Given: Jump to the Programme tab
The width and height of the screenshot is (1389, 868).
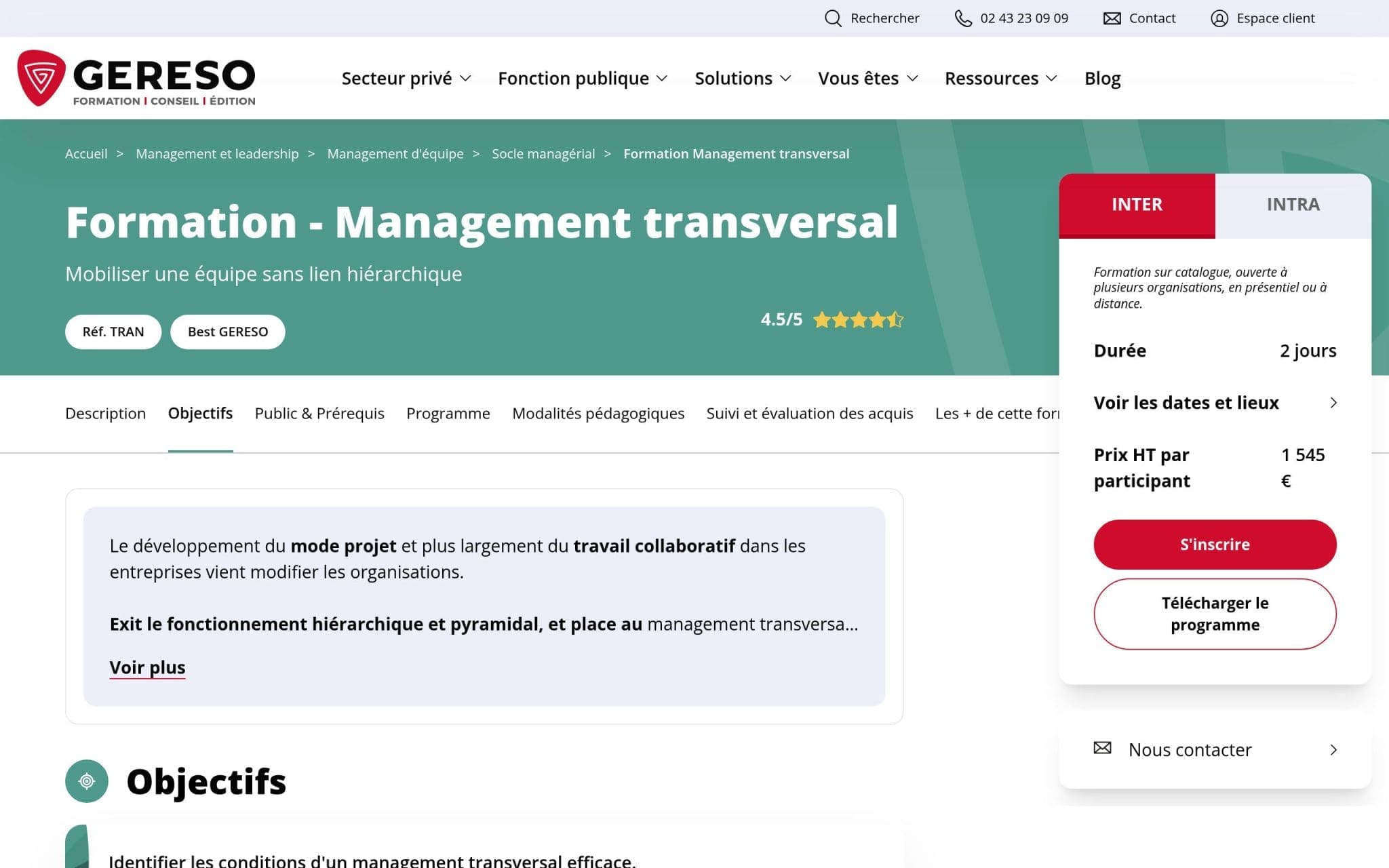Looking at the screenshot, I should click(448, 414).
